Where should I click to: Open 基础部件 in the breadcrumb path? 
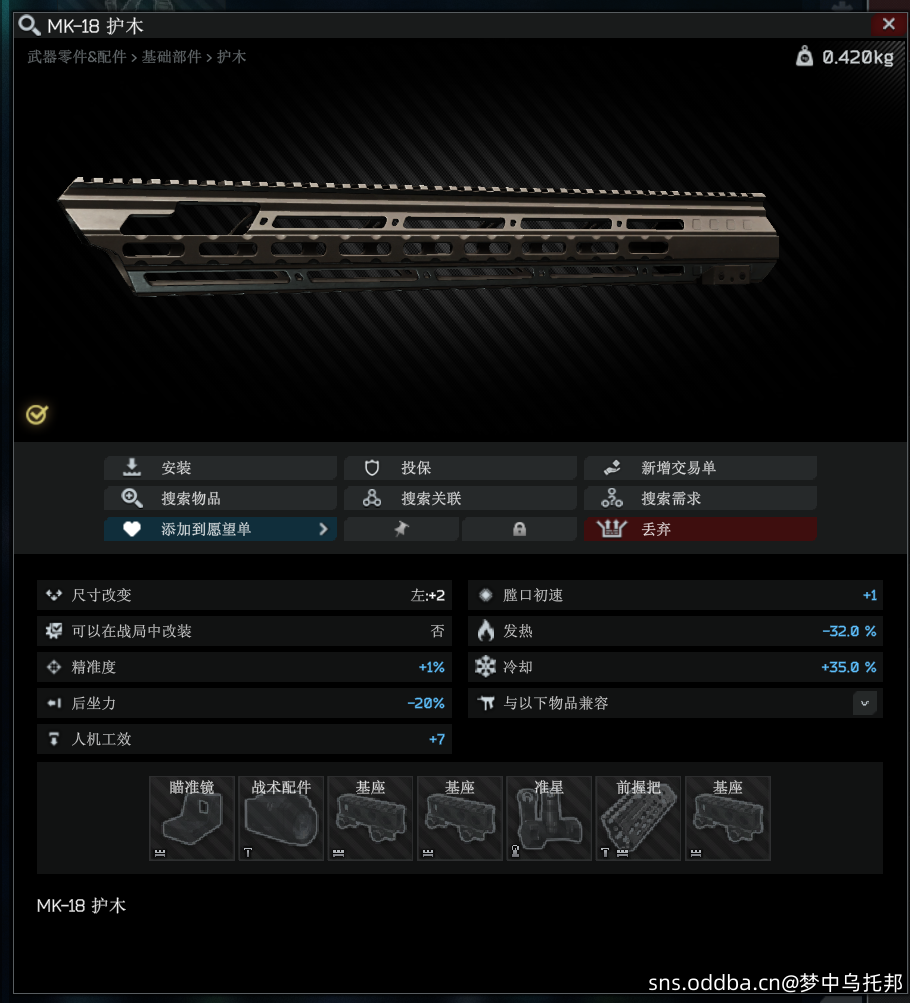[171, 57]
